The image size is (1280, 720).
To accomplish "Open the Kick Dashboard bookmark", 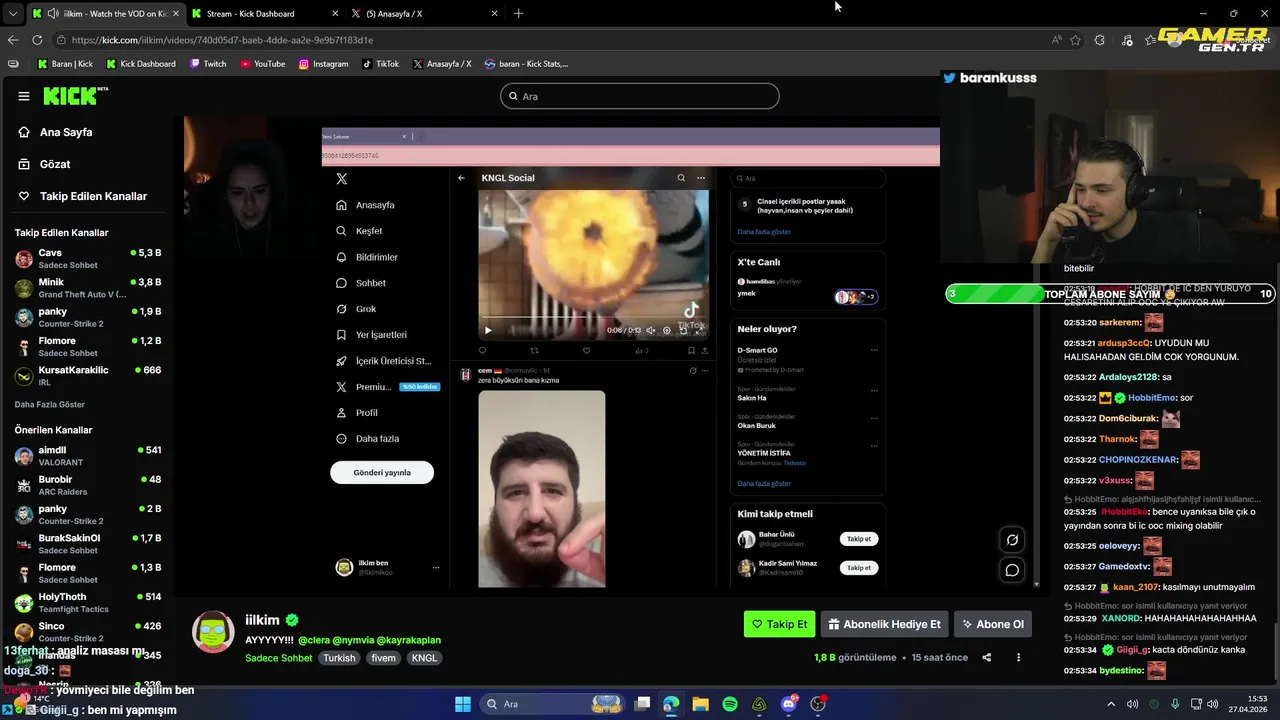I will 140,64.
